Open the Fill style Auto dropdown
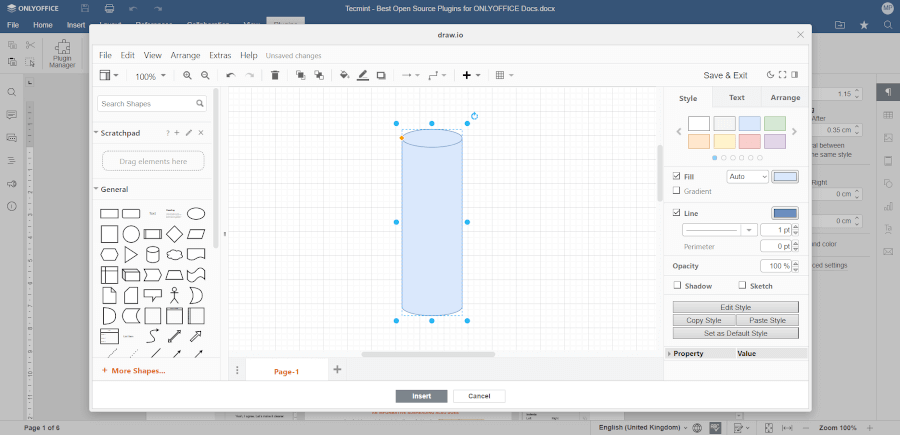The height and width of the screenshot is (435, 900). 747,177
